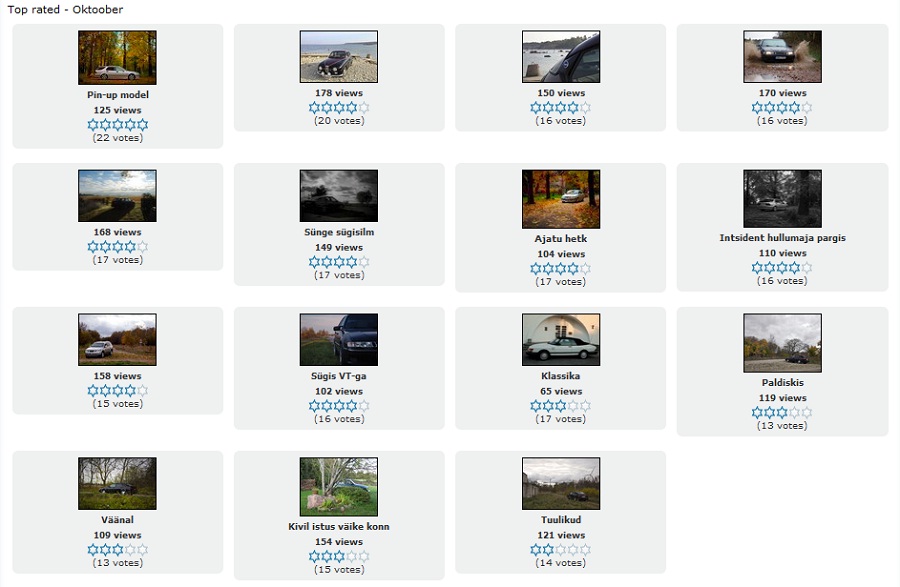Viewport: 900px width, 587px height.
Task: Open the Pin-up model photo thumbnail
Action: click(x=117, y=57)
